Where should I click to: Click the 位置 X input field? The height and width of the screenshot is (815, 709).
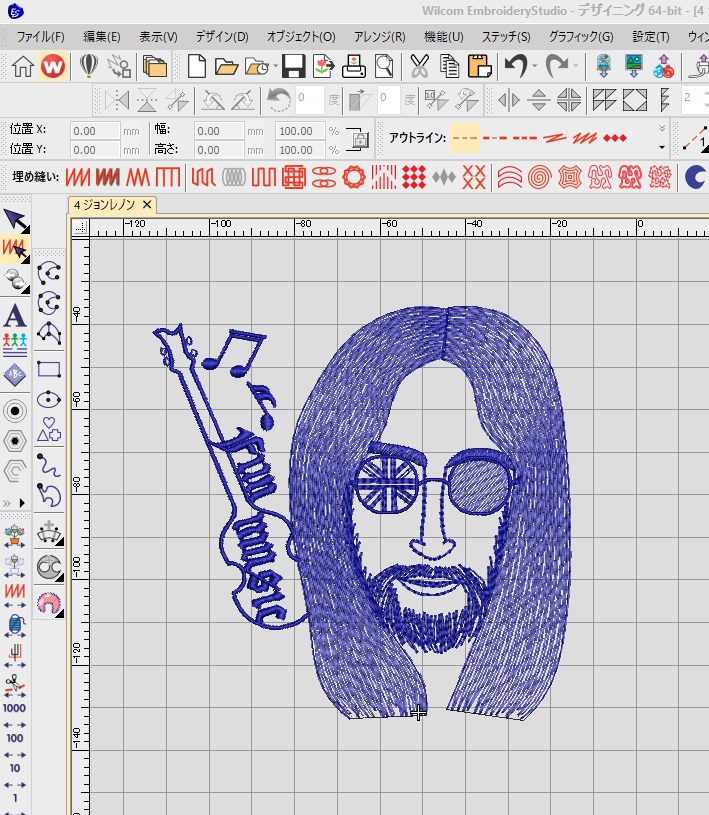pyautogui.click(x=95, y=131)
